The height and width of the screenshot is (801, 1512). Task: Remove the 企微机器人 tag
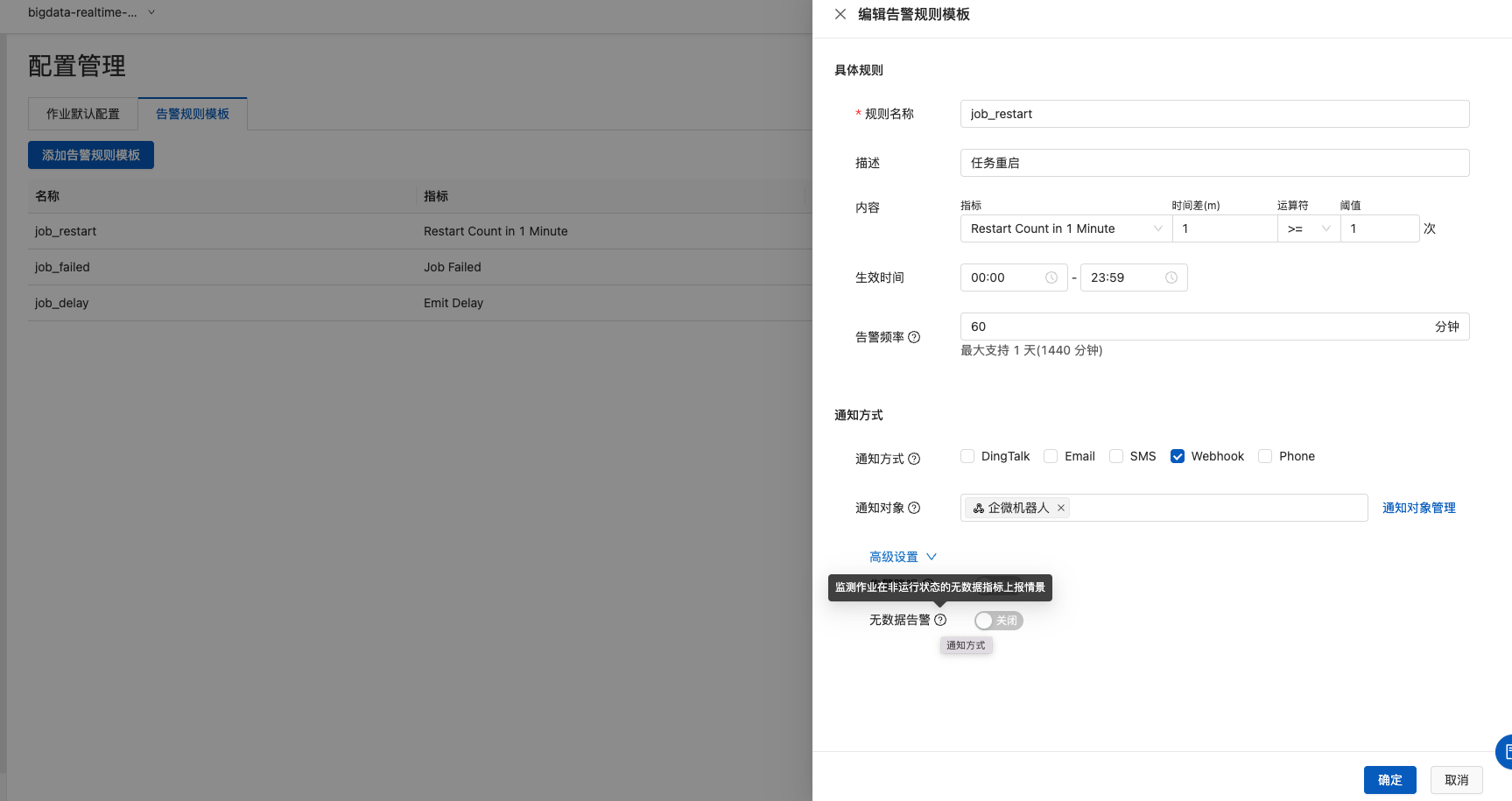(x=1061, y=508)
